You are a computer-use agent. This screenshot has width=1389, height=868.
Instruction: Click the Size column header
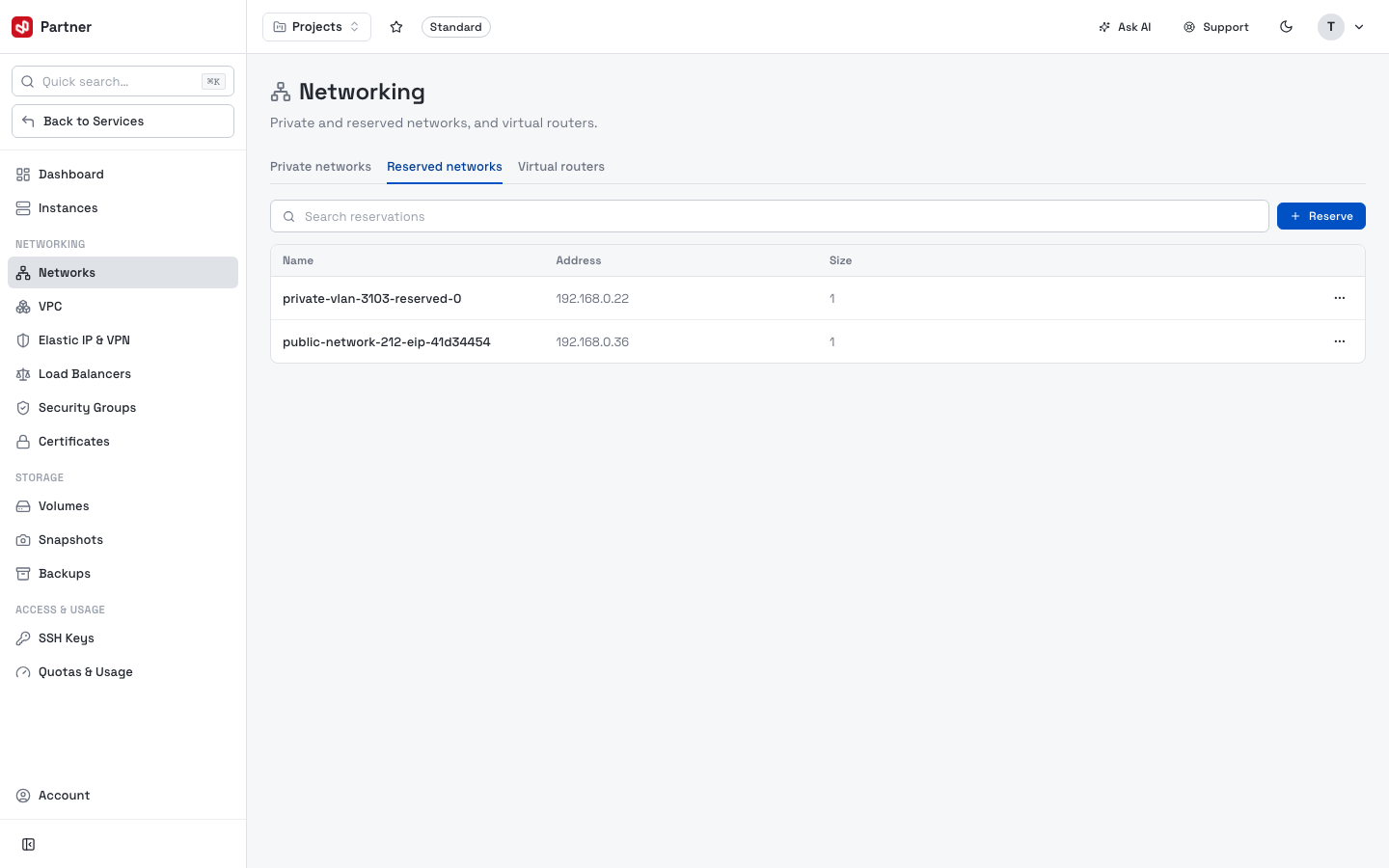tap(840, 260)
